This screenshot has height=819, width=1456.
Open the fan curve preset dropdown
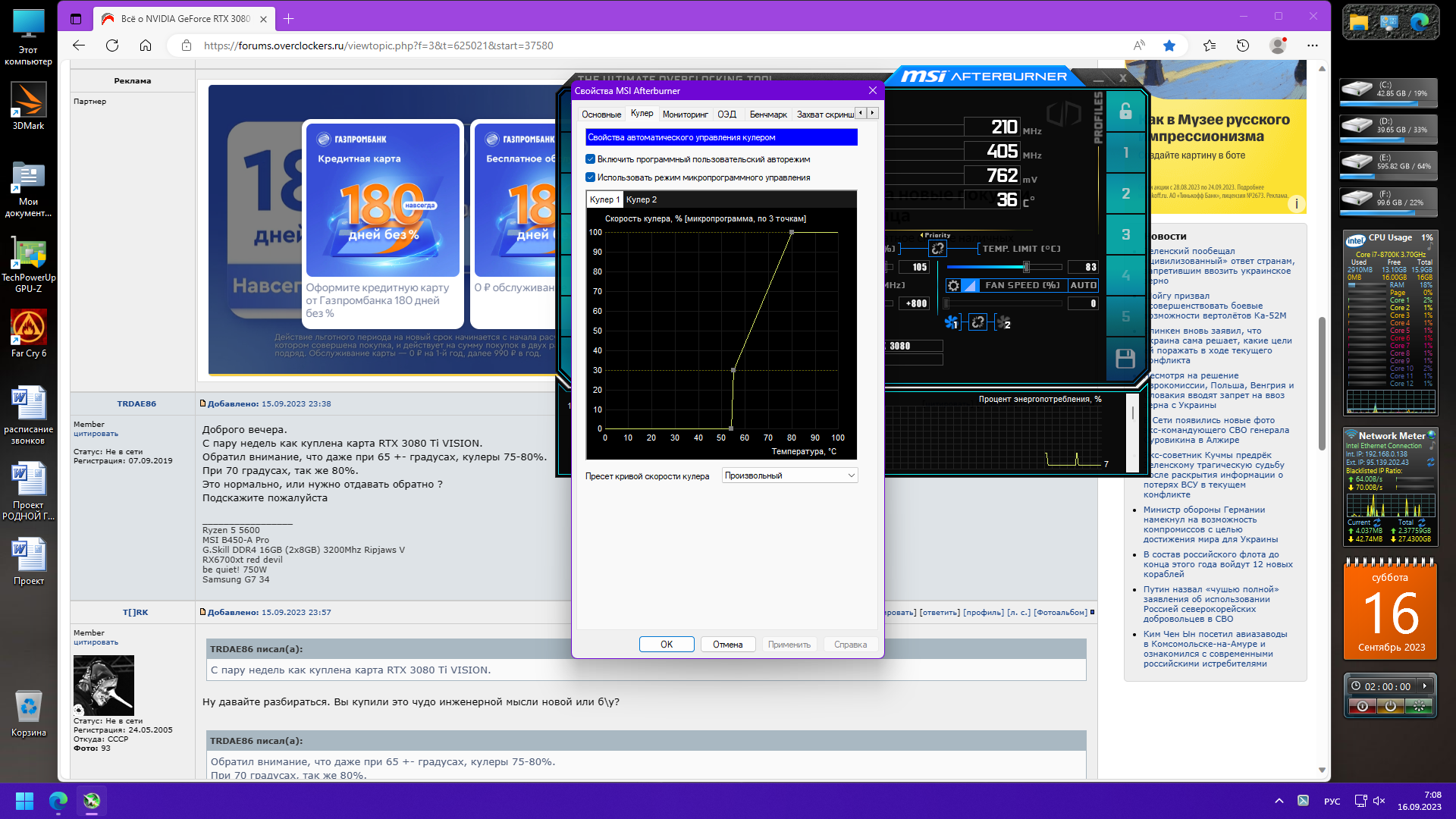(789, 475)
